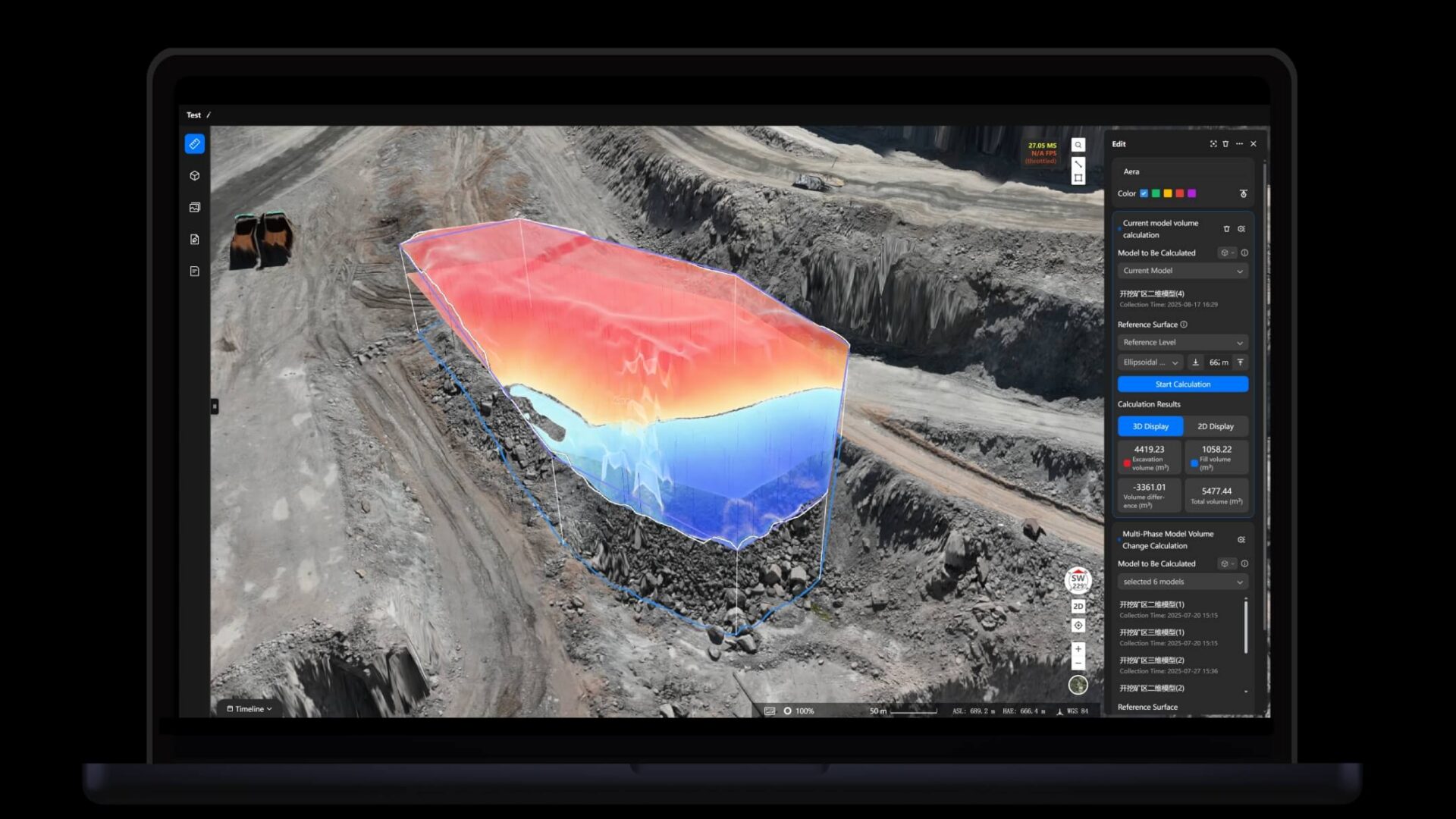Click the focus/locate icon in Edit header
This screenshot has height=819, width=1456.
click(1213, 144)
